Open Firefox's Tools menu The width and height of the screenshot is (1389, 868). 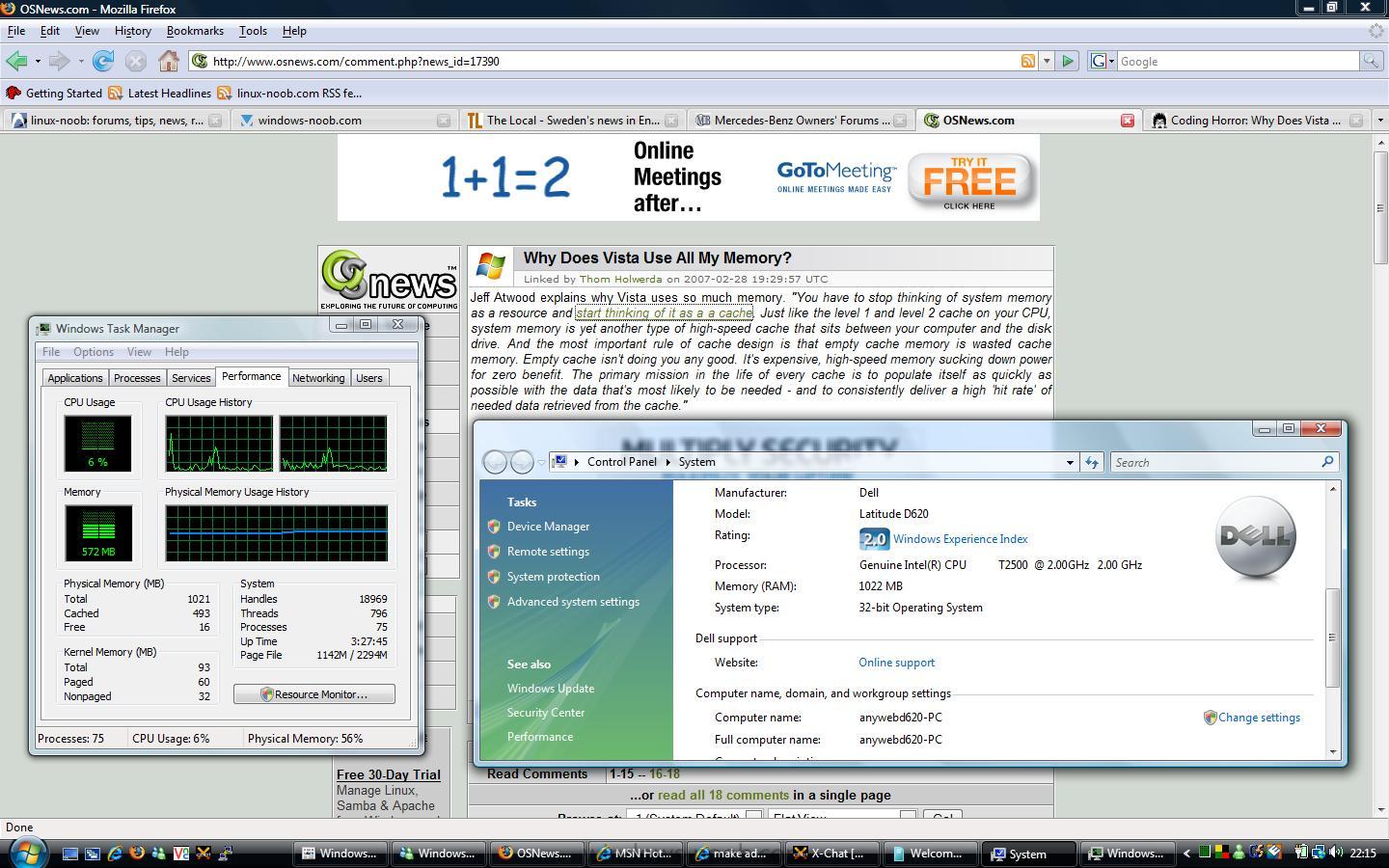(x=253, y=31)
